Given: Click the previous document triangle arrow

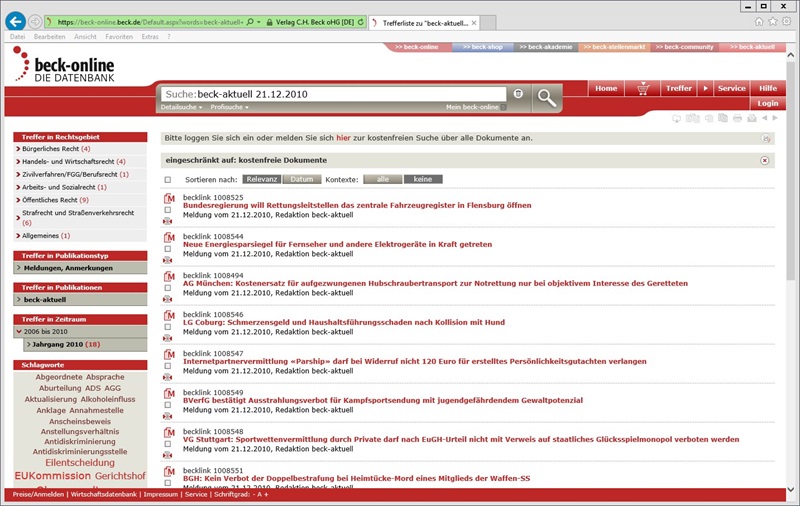Looking at the screenshot, I should [764, 118].
